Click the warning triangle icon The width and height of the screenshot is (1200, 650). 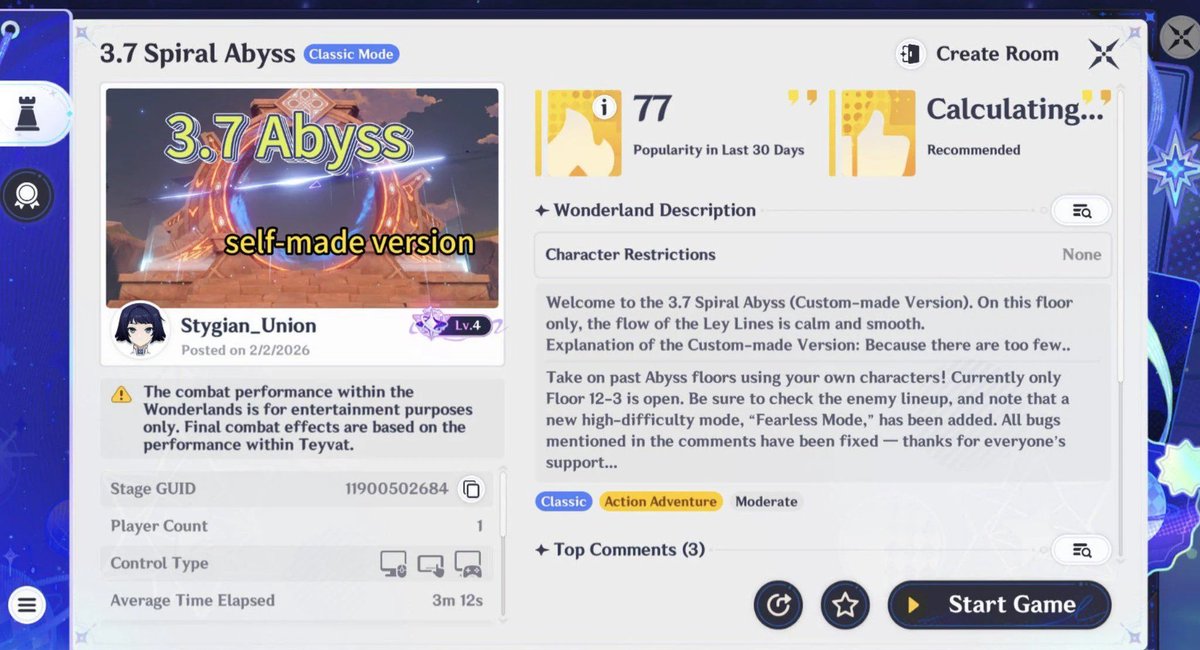(x=121, y=395)
